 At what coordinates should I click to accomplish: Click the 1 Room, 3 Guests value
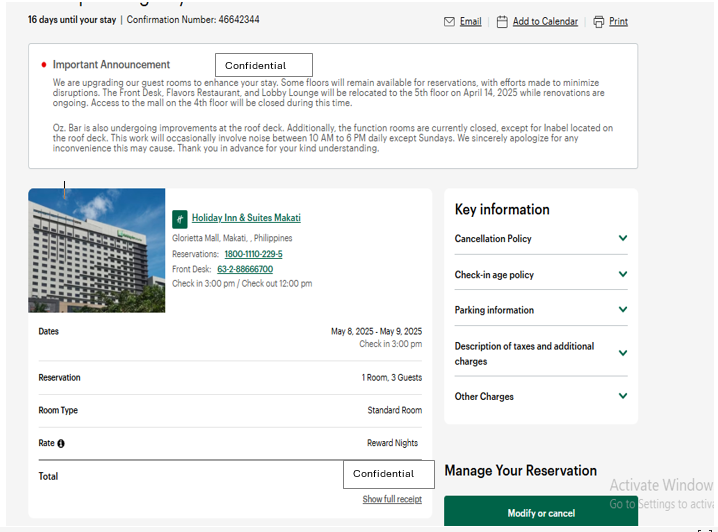coord(392,378)
